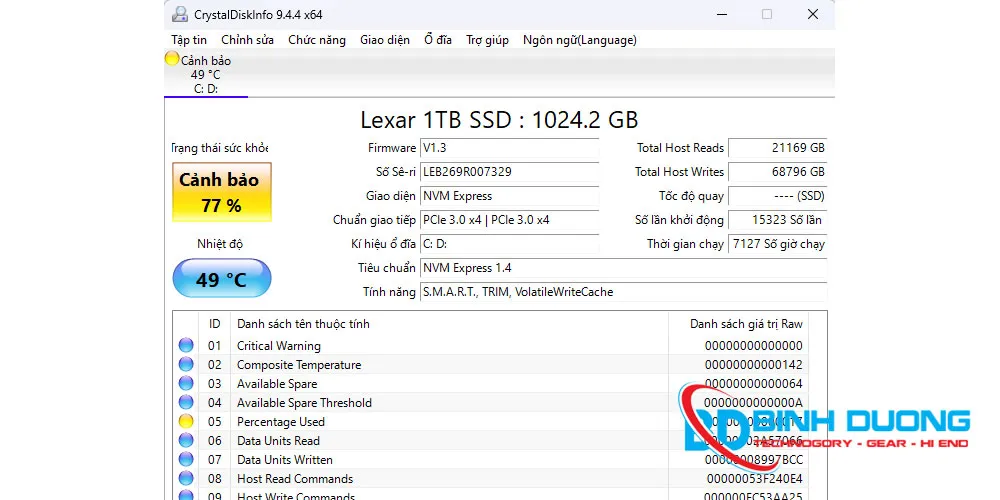Open the Tập tin menu

pos(189,40)
